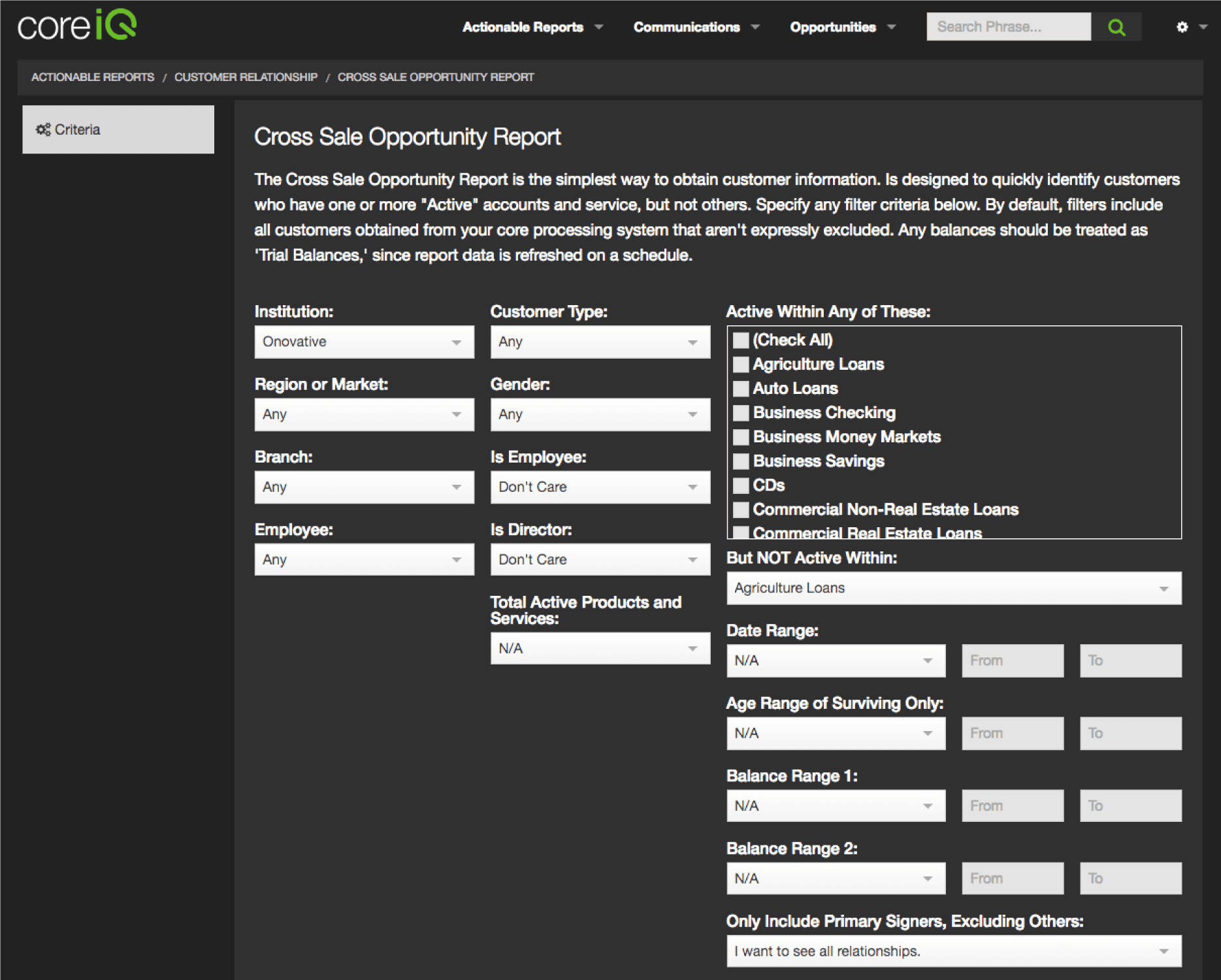Open the Is Director dropdown
Viewport: 1221px width, 980px height.
coord(600,559)
